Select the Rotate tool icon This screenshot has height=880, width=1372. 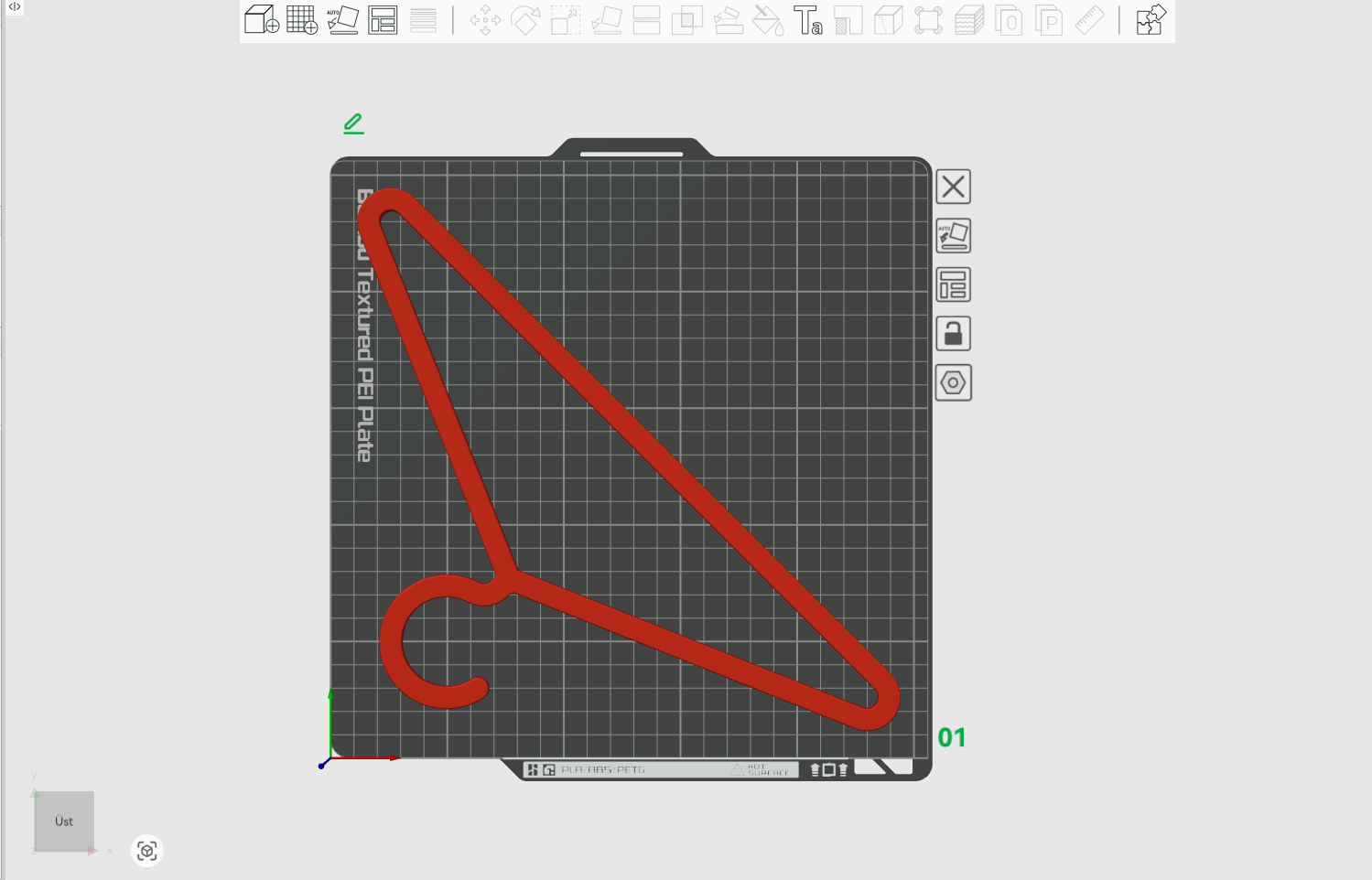click(525, 20)
